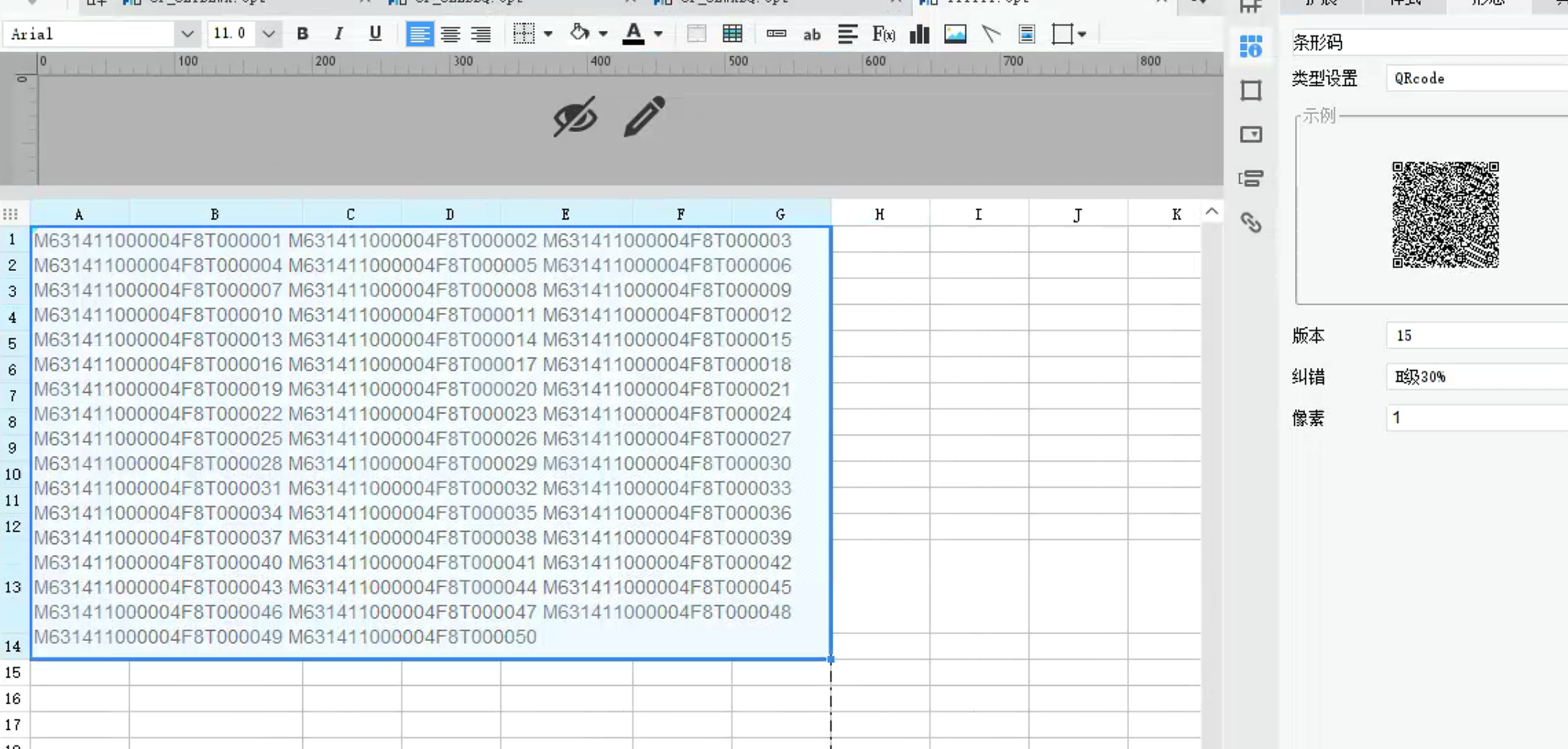Insert a chart from the toolbar

919,34
